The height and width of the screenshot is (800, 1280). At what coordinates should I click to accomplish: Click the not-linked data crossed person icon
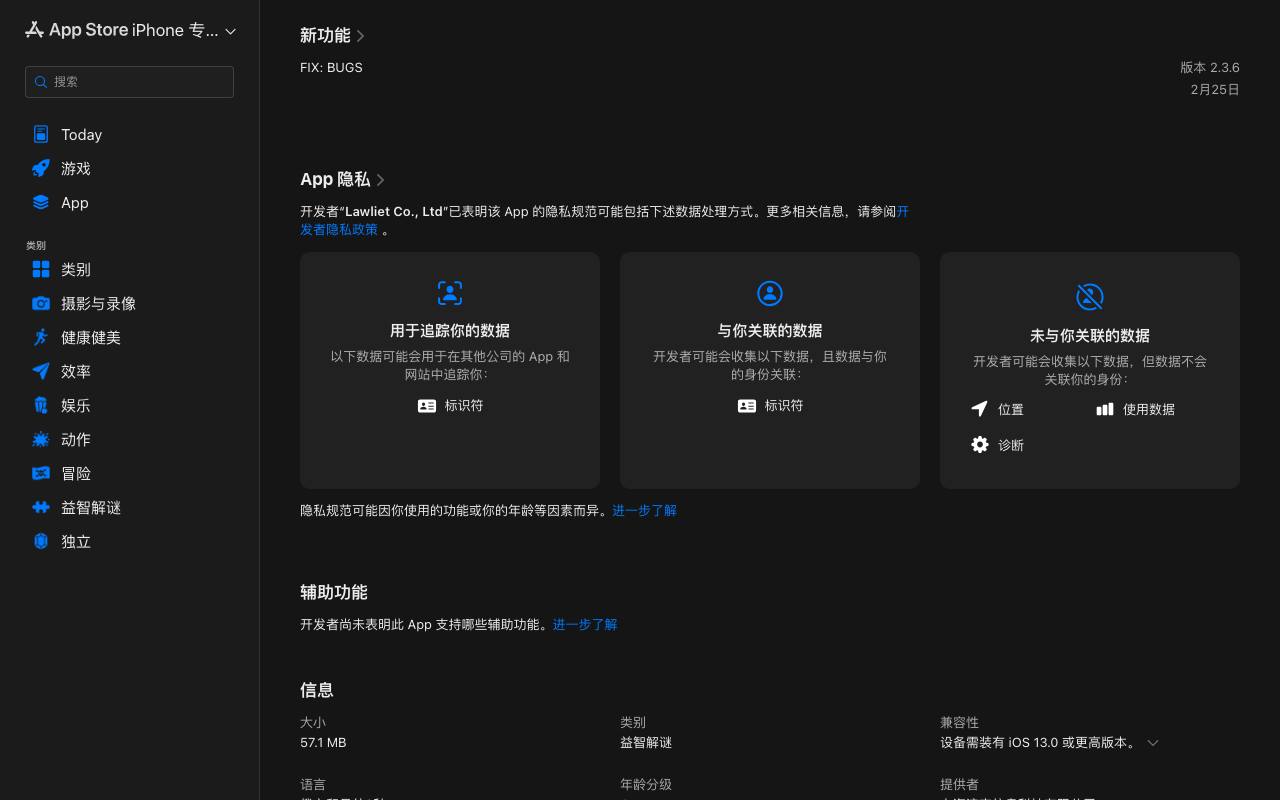tap(1090, 296)
